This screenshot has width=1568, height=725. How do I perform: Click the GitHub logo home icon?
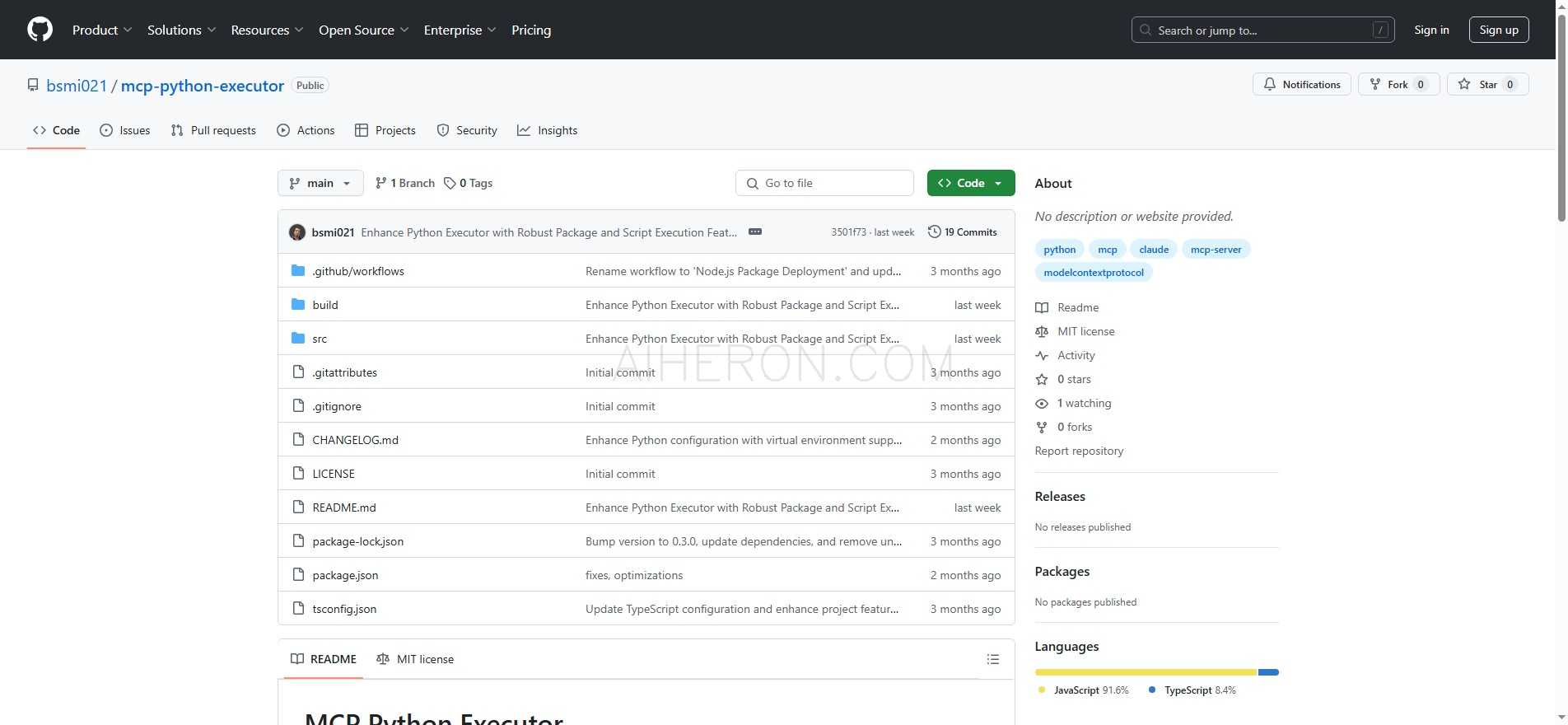pos(40,30)
